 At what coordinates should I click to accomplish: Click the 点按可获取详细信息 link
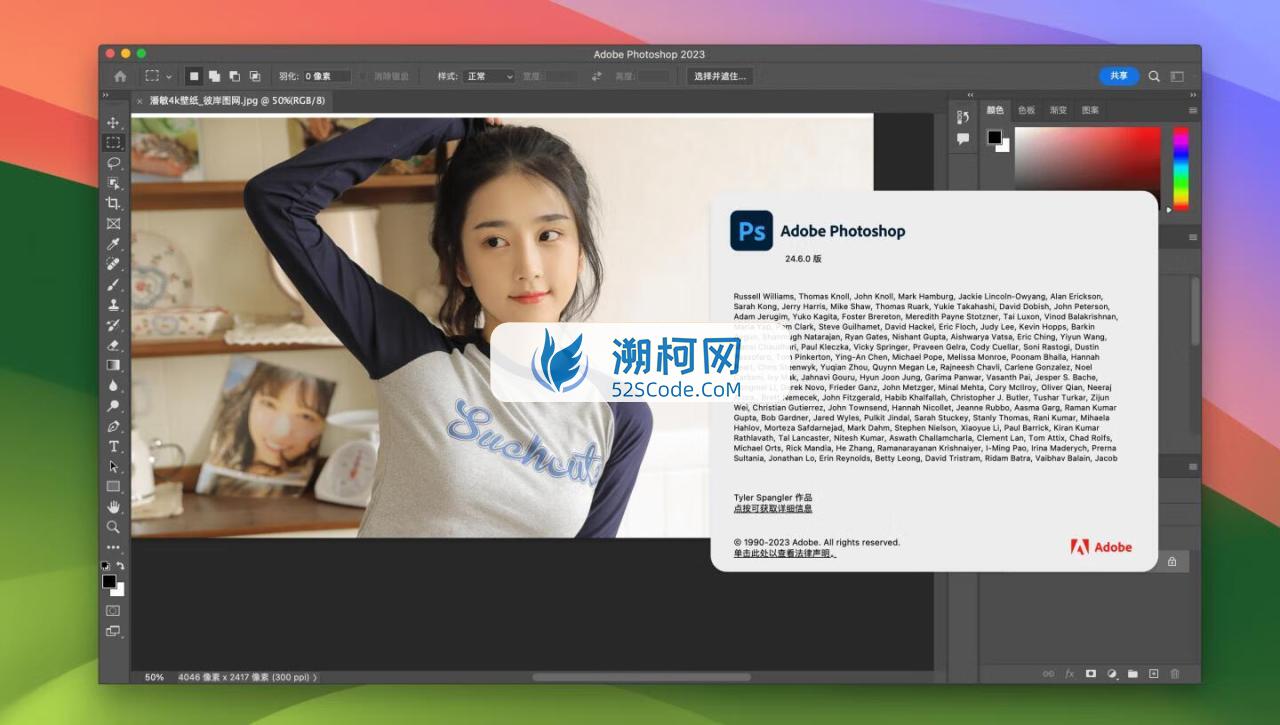click(x=773, y=509)
